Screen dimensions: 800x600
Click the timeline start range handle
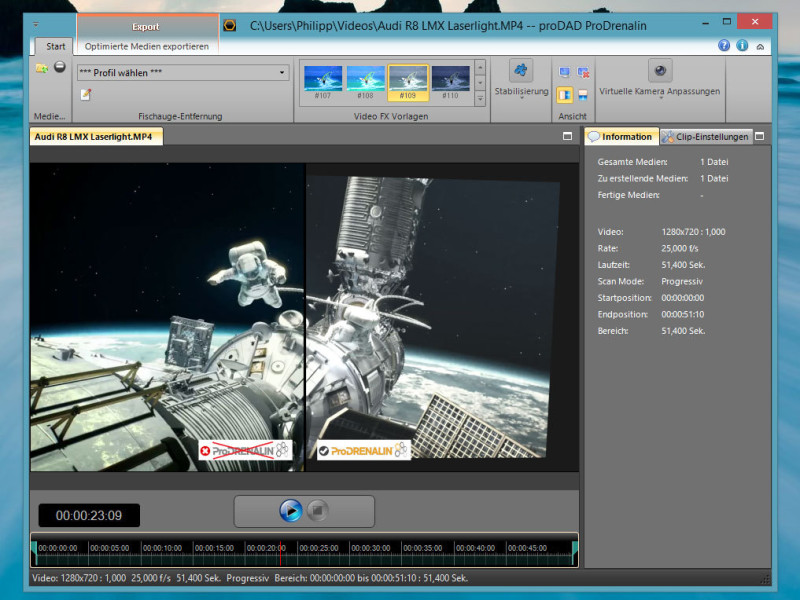coord(35,553)
